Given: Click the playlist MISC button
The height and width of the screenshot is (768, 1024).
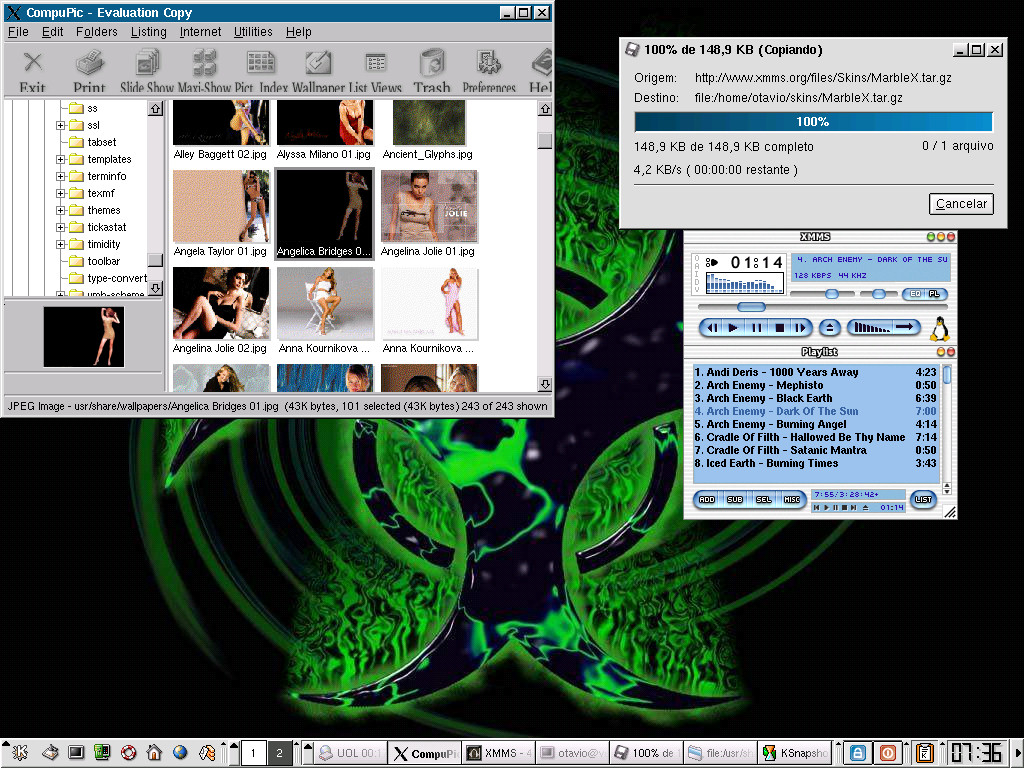Looking at the screenshot, I should (x=792, y=500).
